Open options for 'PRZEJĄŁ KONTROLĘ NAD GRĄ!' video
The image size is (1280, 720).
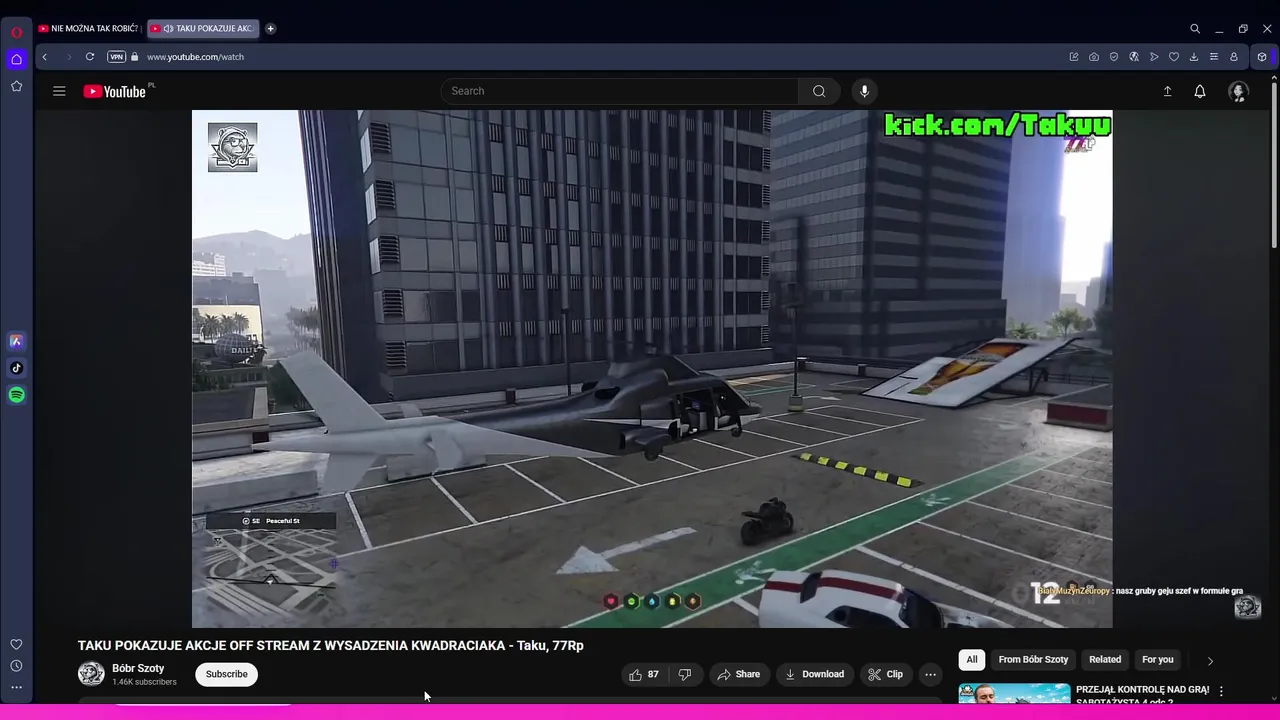[1221, 691]
